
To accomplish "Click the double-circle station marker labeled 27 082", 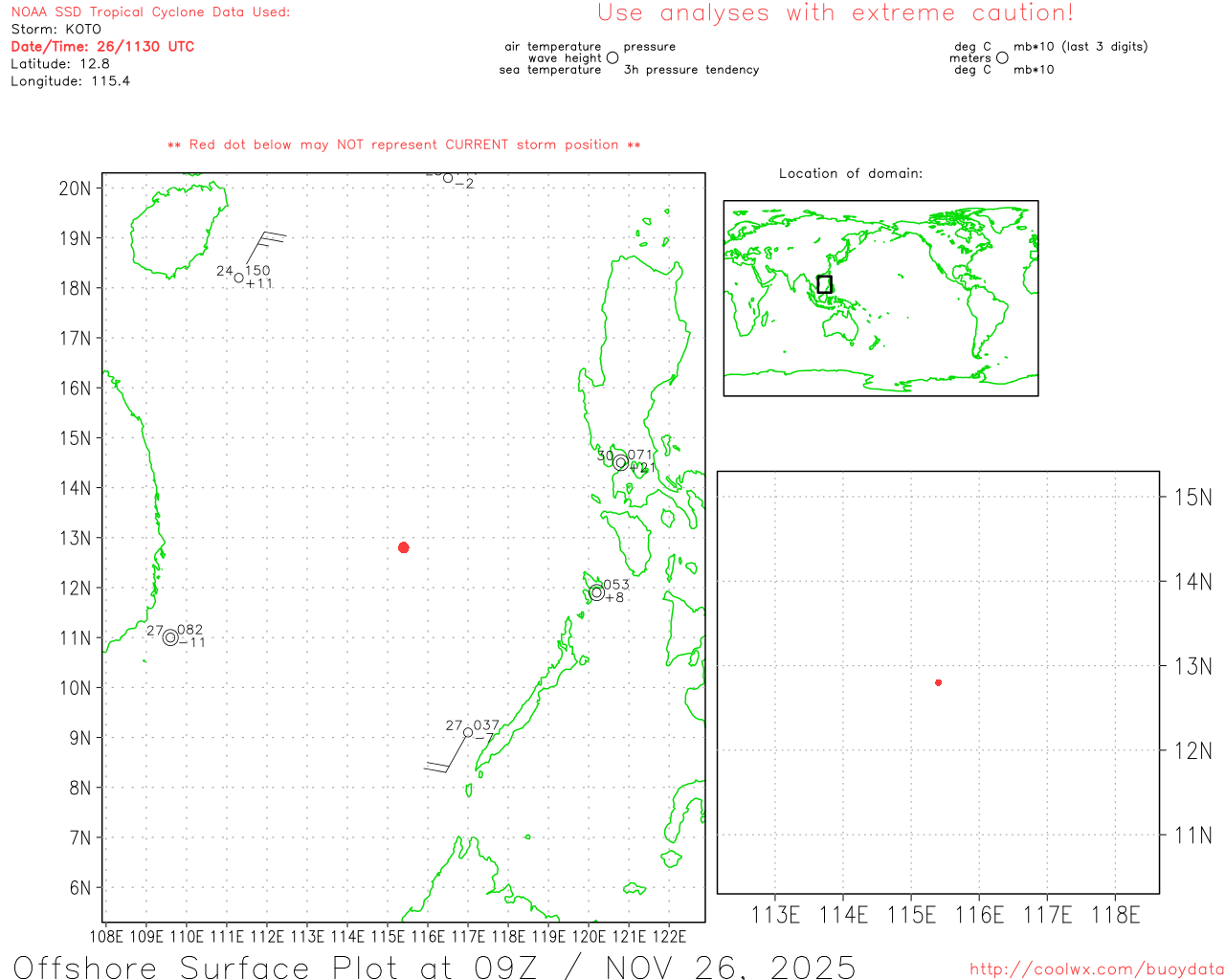I will click(170, 637).
